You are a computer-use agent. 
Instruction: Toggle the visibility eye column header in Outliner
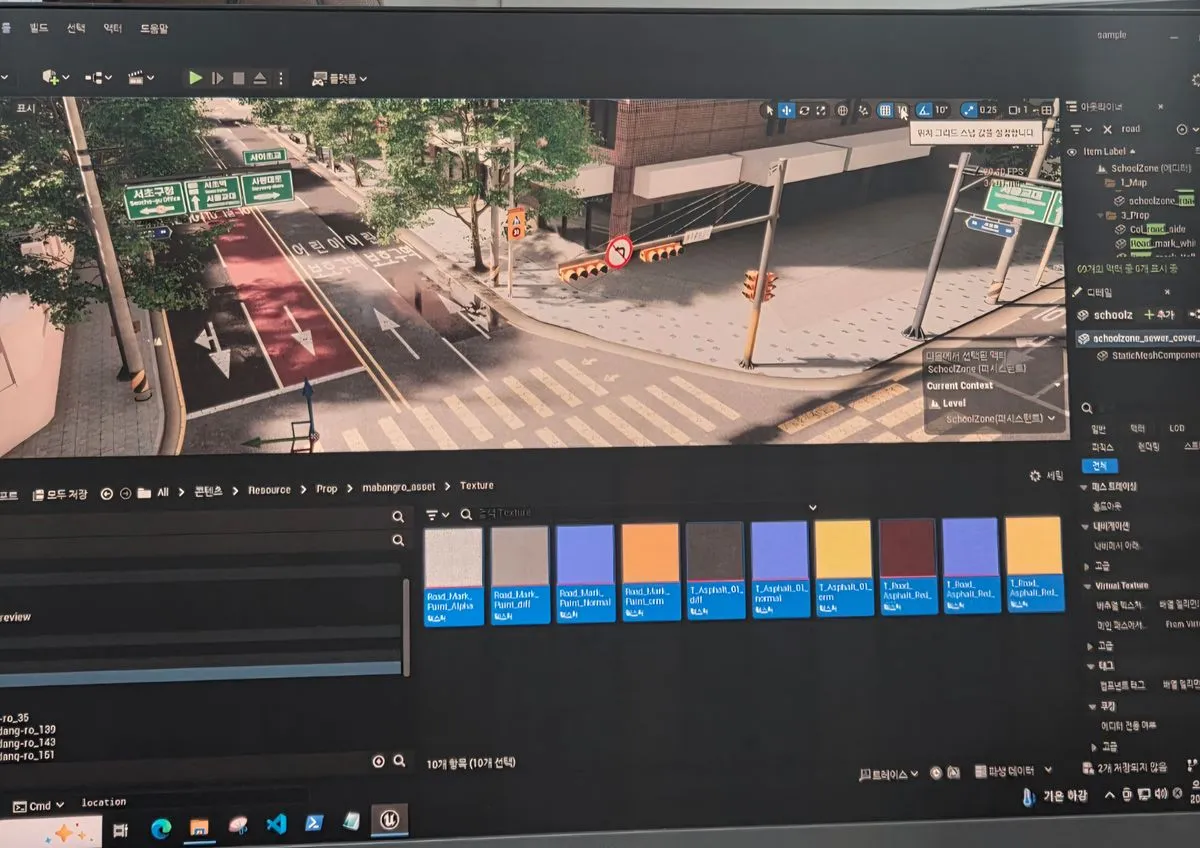(x=1072, y=152)
